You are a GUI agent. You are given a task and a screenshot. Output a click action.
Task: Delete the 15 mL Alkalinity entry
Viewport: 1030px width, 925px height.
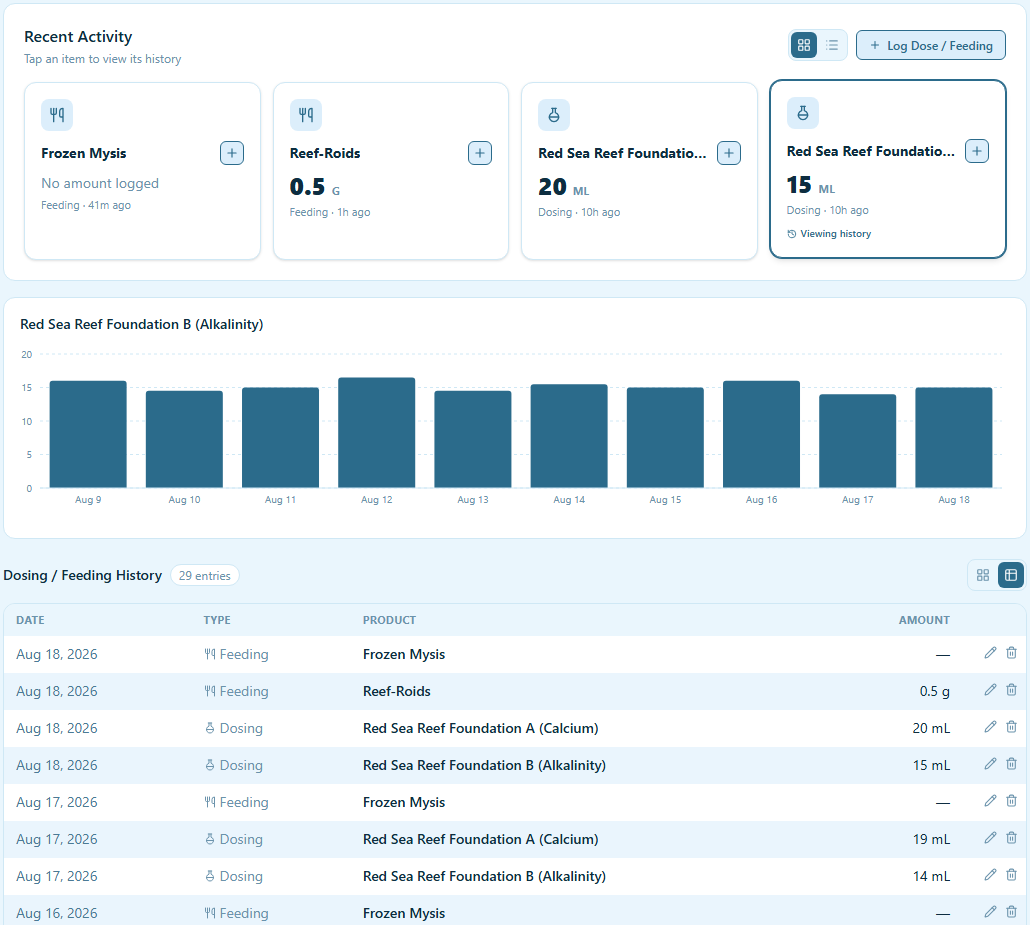(x=1012, y=764)
